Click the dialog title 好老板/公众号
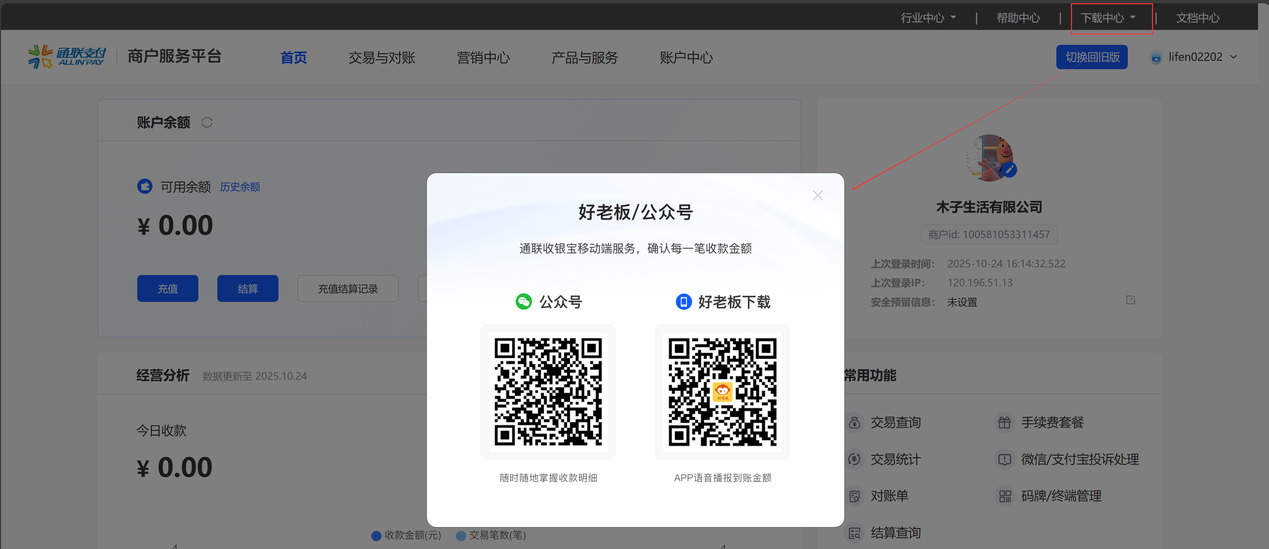Viewport: 1269px width, 549px height. pos(635,212)
